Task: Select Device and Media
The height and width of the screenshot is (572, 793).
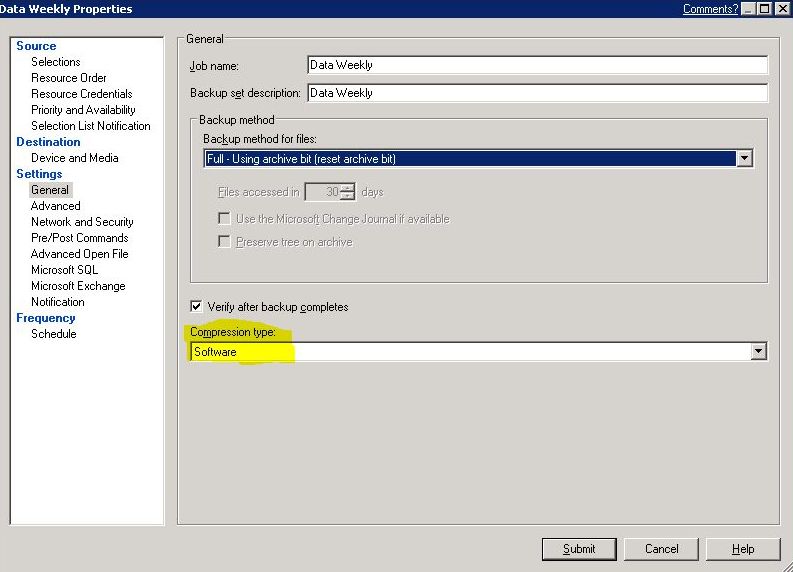Action: point(74,158)
